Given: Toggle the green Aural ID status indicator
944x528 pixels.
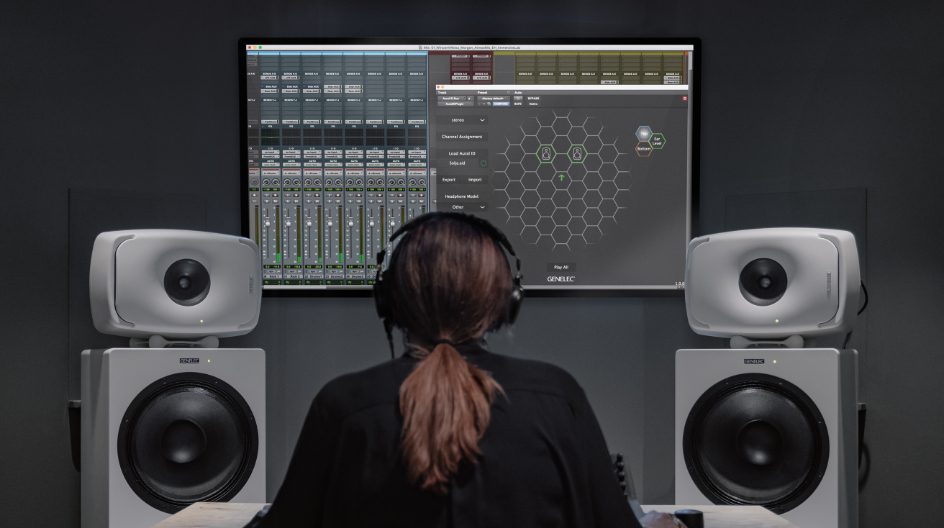Looking at the screenshot, I should click(483, 162).
